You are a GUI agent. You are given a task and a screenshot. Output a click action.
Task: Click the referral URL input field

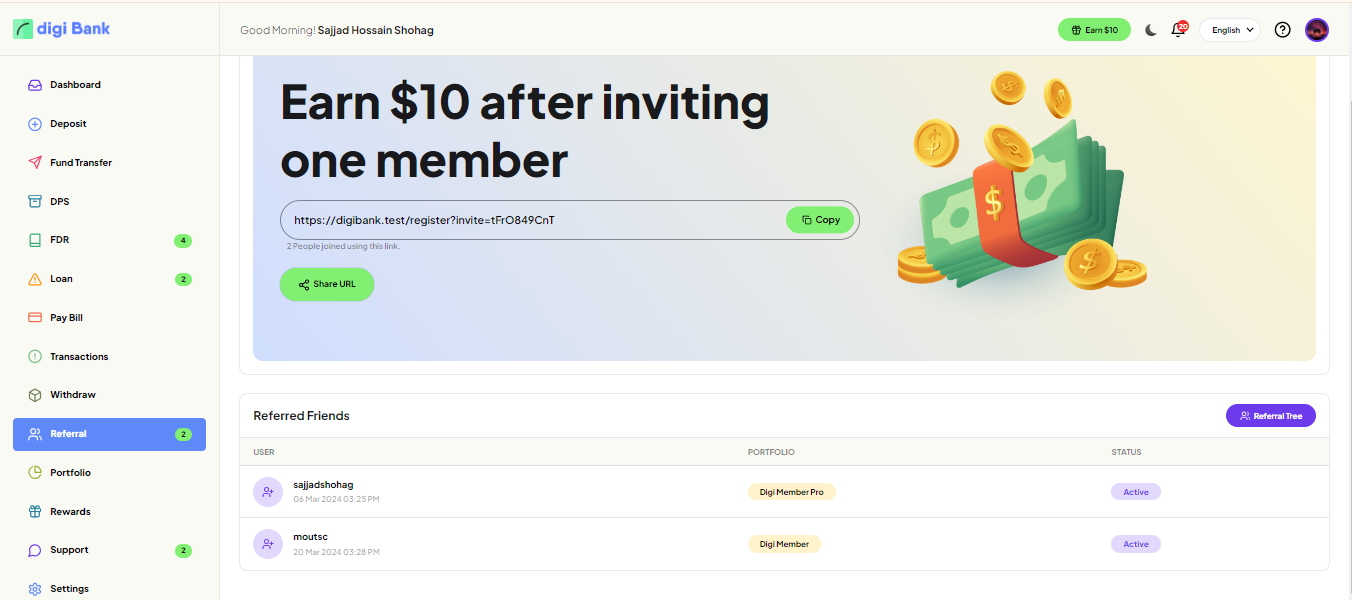[x=530, y=220]
